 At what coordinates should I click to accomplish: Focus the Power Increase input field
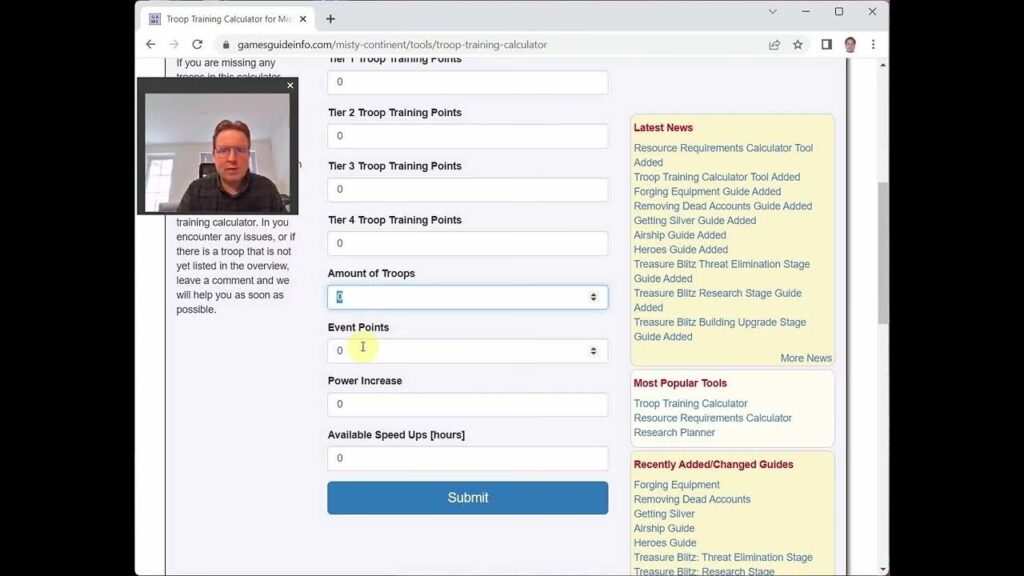(x=467, y=405)
